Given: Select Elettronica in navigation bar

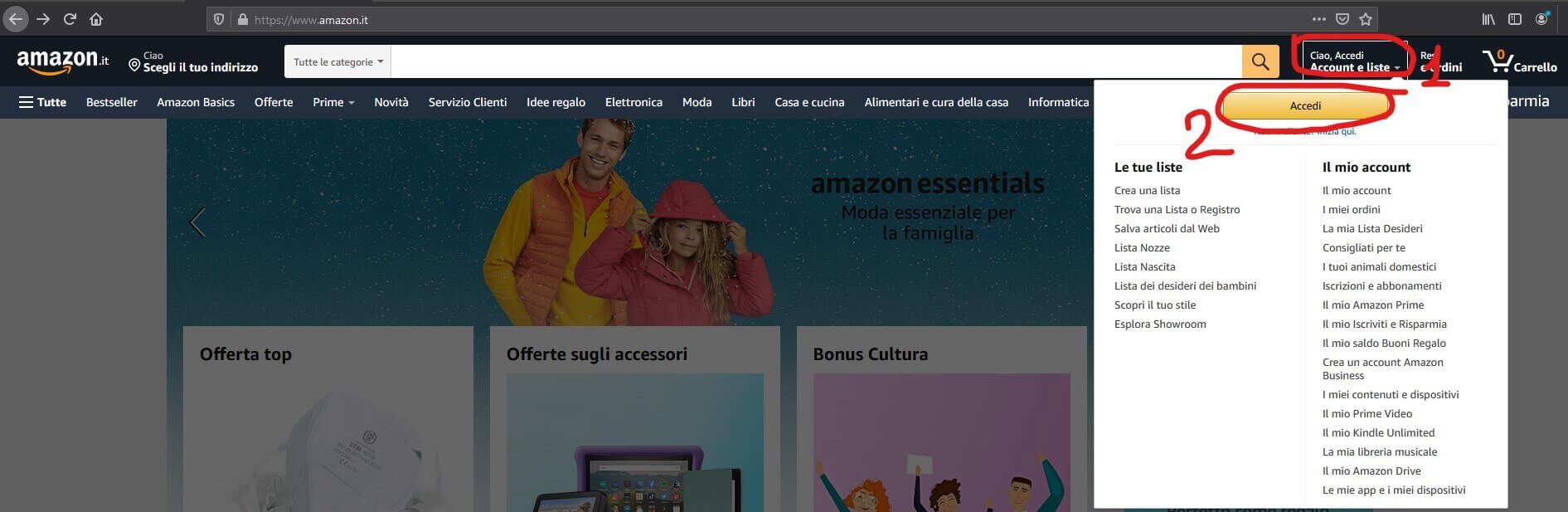Looking at the screenshot, I should (x=634, y=102).
